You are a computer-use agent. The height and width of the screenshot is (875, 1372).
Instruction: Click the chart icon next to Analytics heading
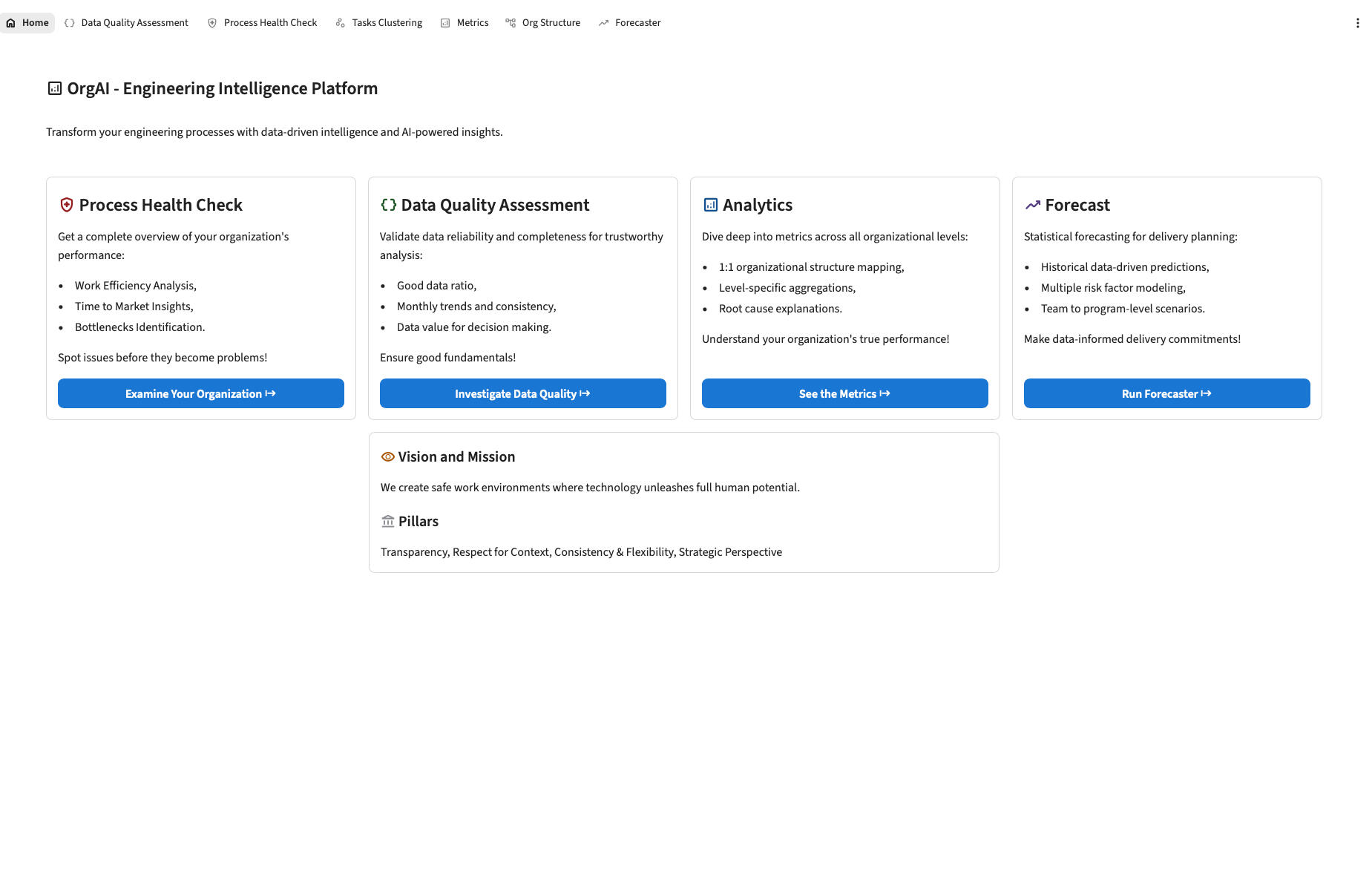pos(710,205)
